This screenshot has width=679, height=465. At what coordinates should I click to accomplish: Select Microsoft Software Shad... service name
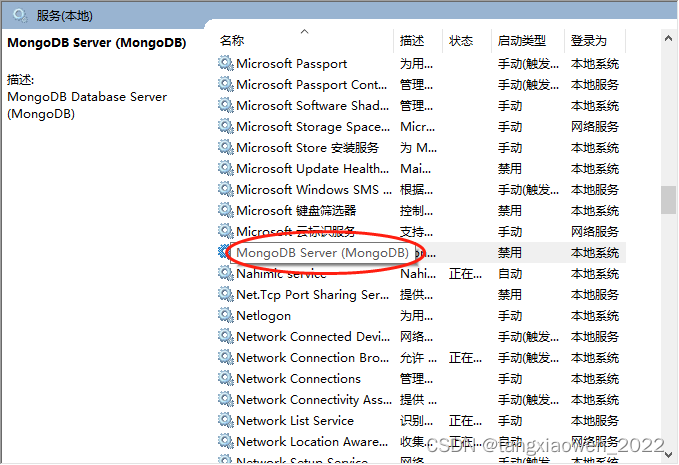313,106
